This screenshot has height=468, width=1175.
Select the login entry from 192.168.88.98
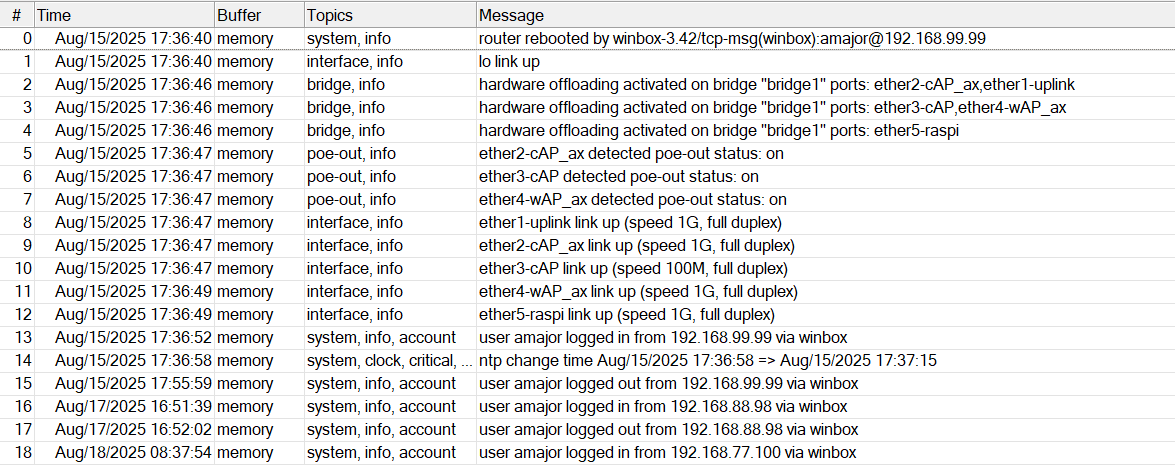click(663, 406)
